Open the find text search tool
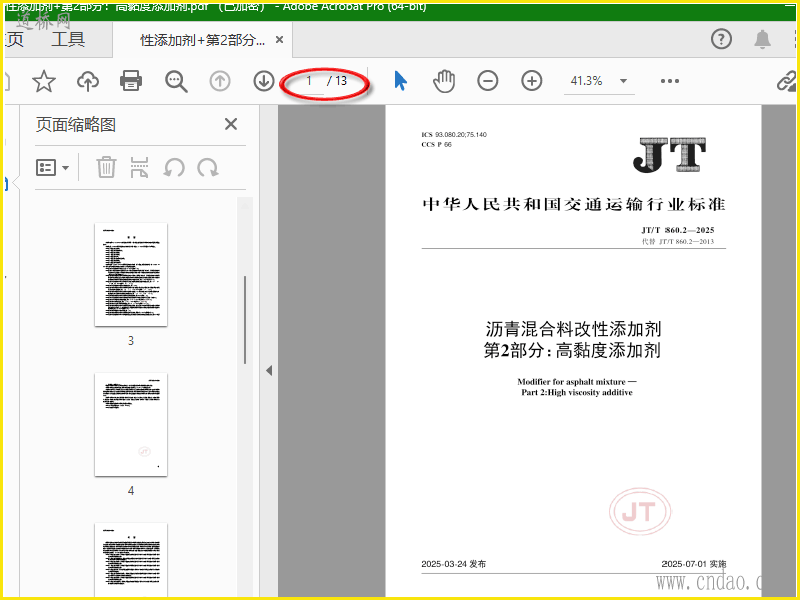Image resolution: width=800 pixels, height=600 pixels. click(176, 81)
